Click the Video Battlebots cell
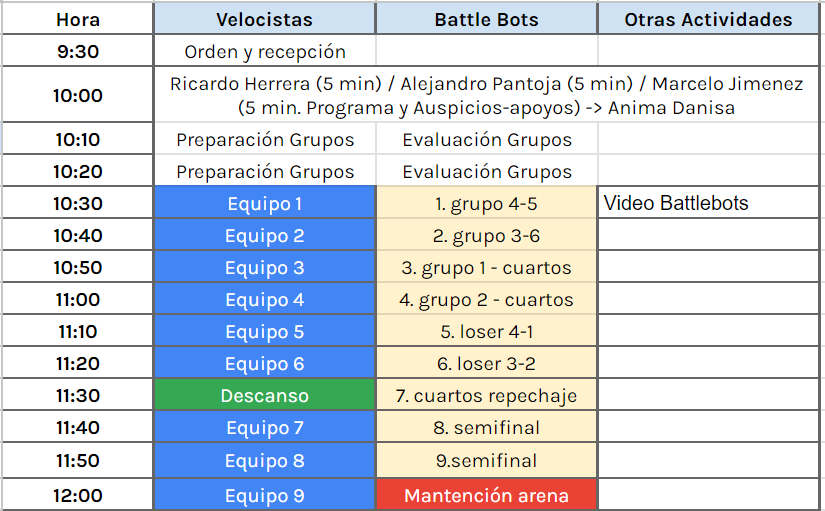Image resolution: width=825 pixels, height=511 pixels. (708, 203)
